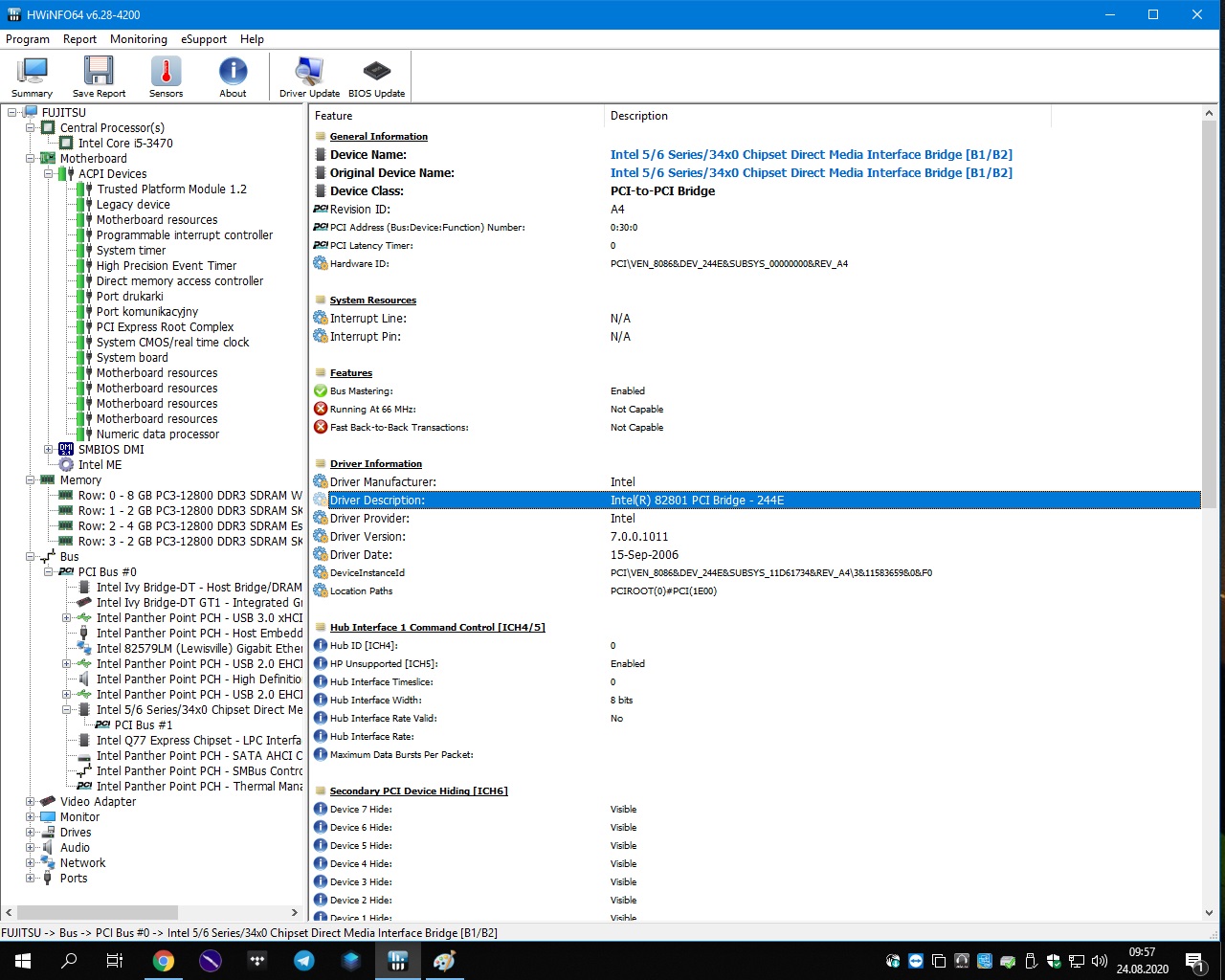Select the Hub Interface Width row
The width and height of the screenshot is (1225, 980).
[756, 701]
